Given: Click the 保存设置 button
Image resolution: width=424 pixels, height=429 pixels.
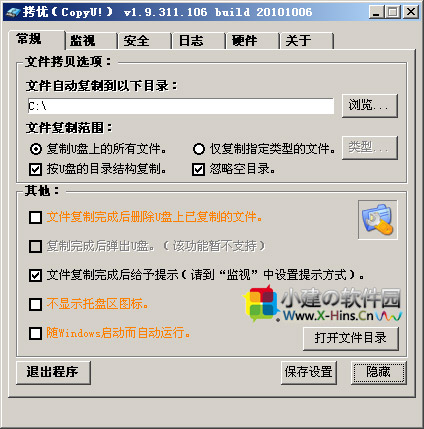Looking at the screenshot, I should coord(309,372).
